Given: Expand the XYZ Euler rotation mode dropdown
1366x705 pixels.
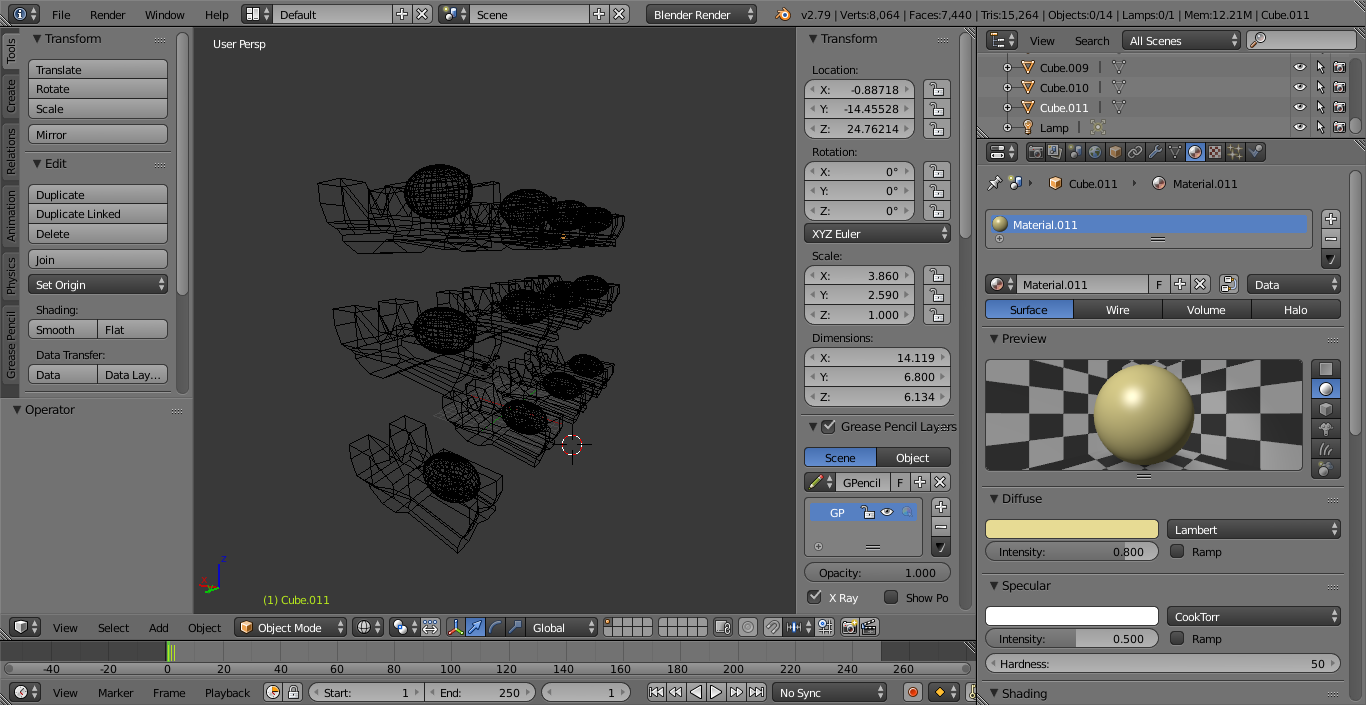Looking at the screenshot, I should click(877, 233).
